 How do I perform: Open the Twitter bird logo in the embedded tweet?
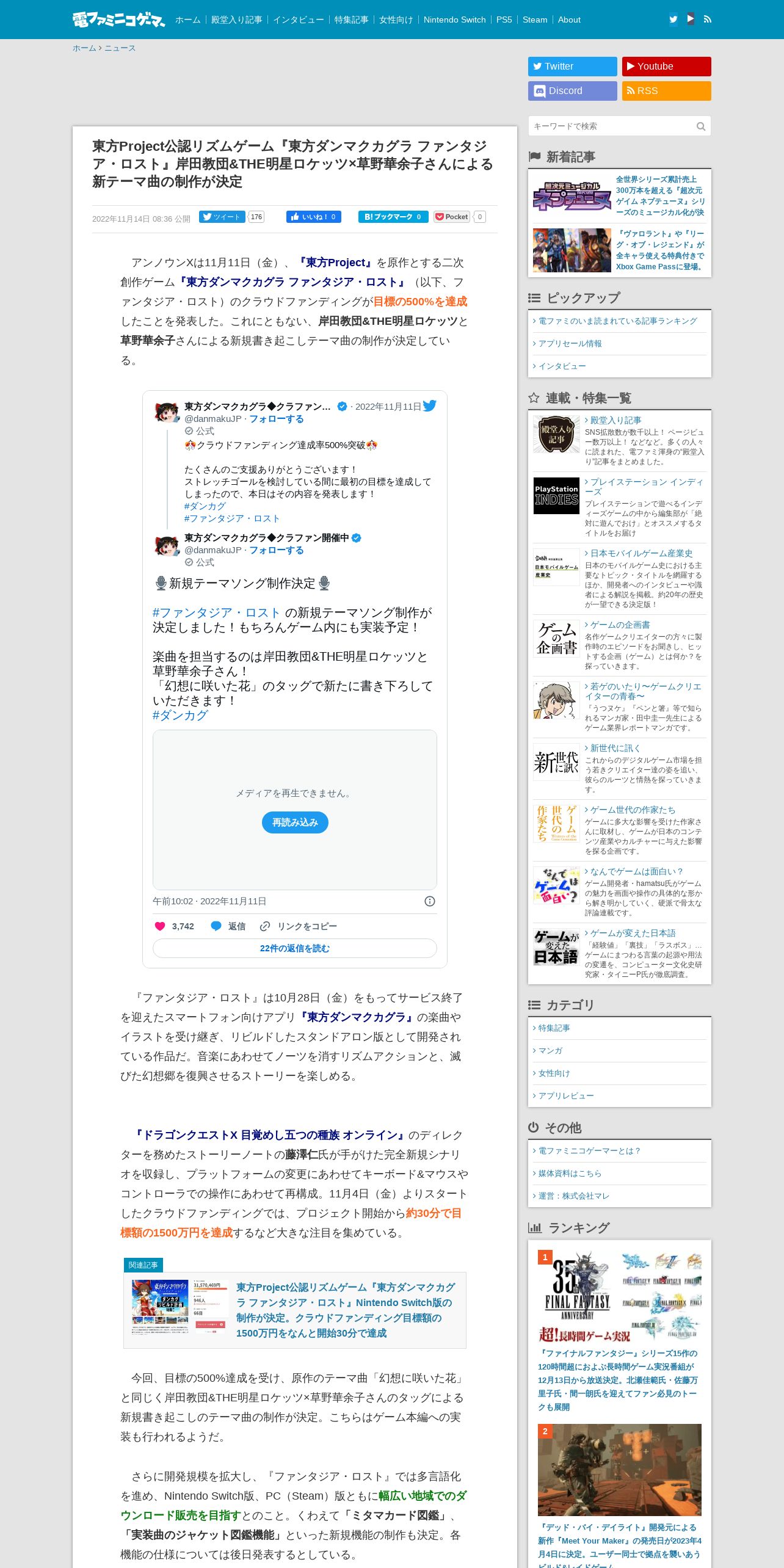[429, 406]
